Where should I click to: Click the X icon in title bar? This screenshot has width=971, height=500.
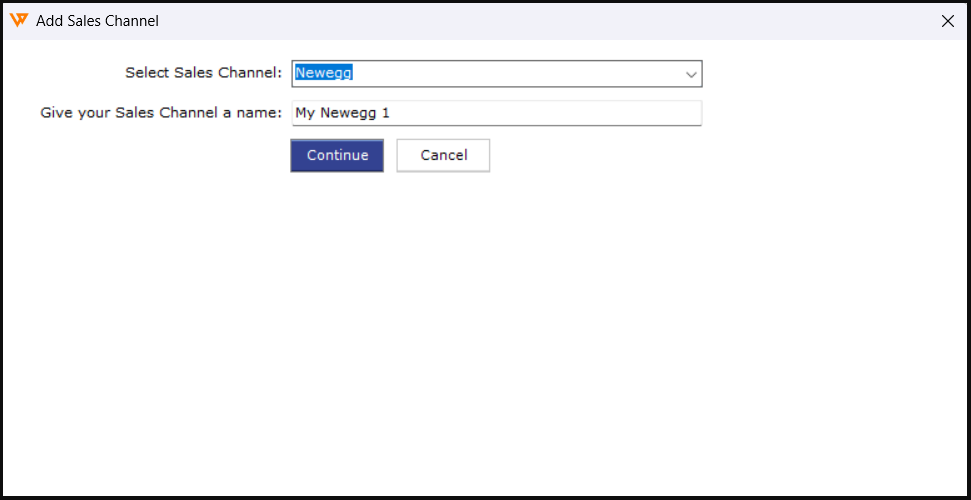[x=948, y=21]
